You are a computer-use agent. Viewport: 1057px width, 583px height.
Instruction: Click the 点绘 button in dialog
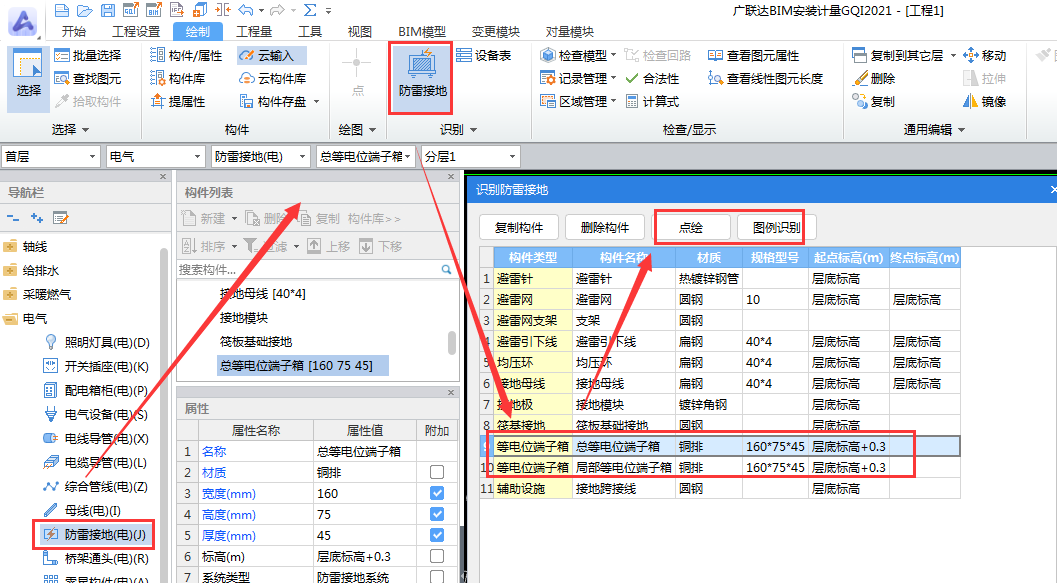click(x=691, y=227)
